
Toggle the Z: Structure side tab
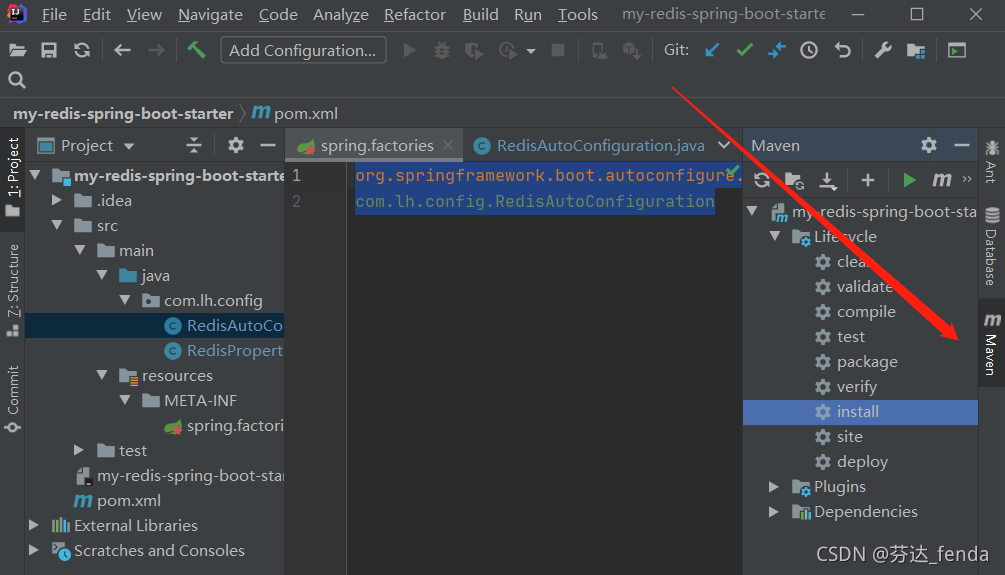click(13, 290)
